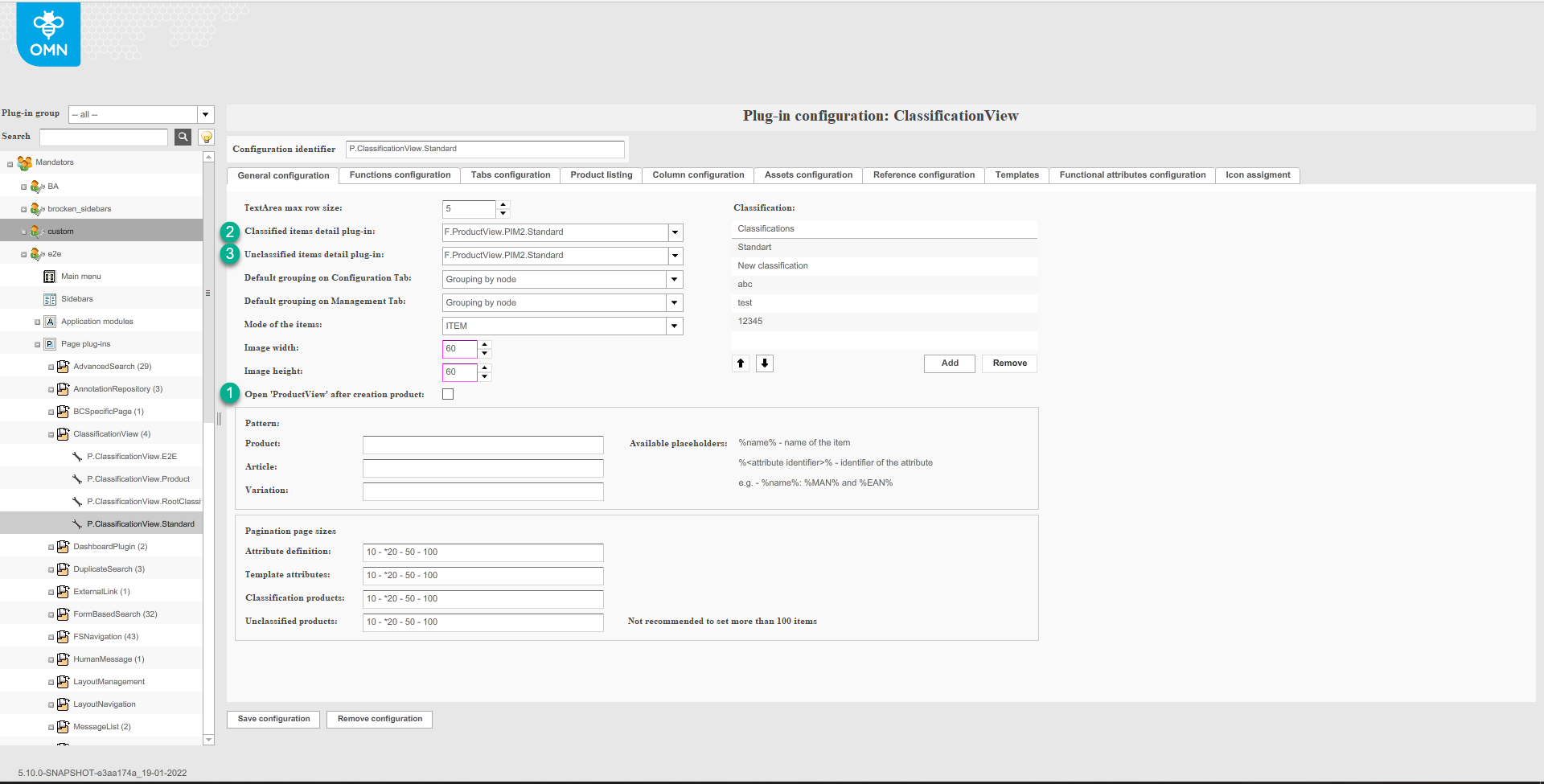Screen dimensions: 1544x784
Task: Click the Mandators group icon
Action: point(23,162)
